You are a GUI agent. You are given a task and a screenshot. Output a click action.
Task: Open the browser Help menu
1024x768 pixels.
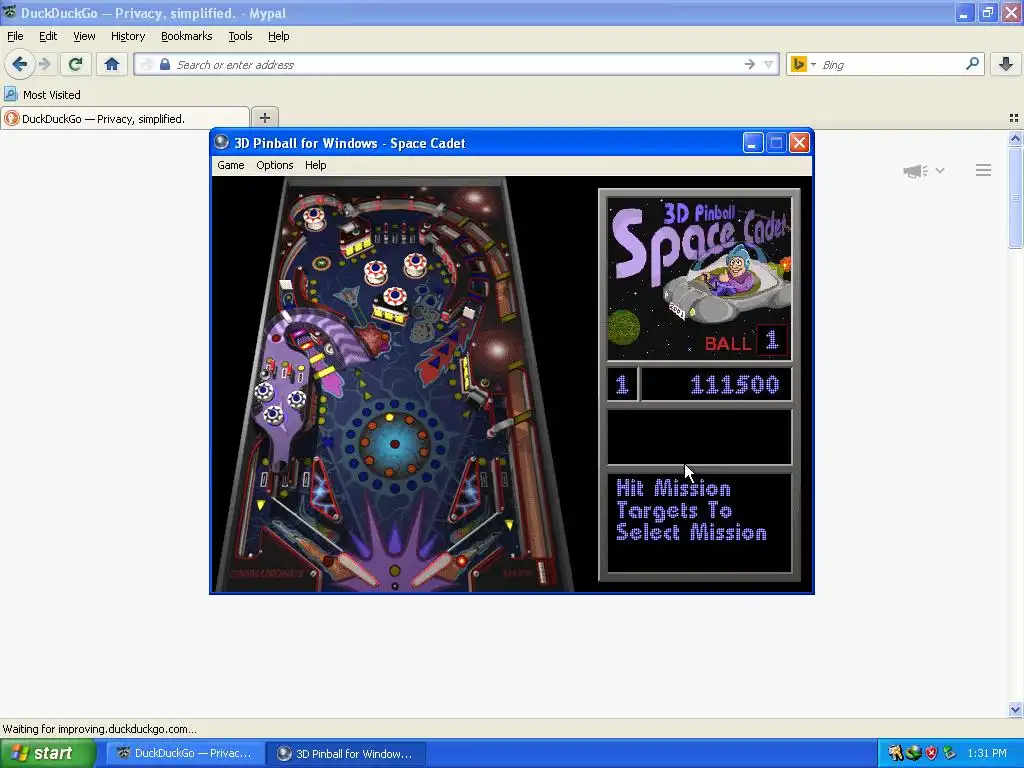(x=279, y=36)
